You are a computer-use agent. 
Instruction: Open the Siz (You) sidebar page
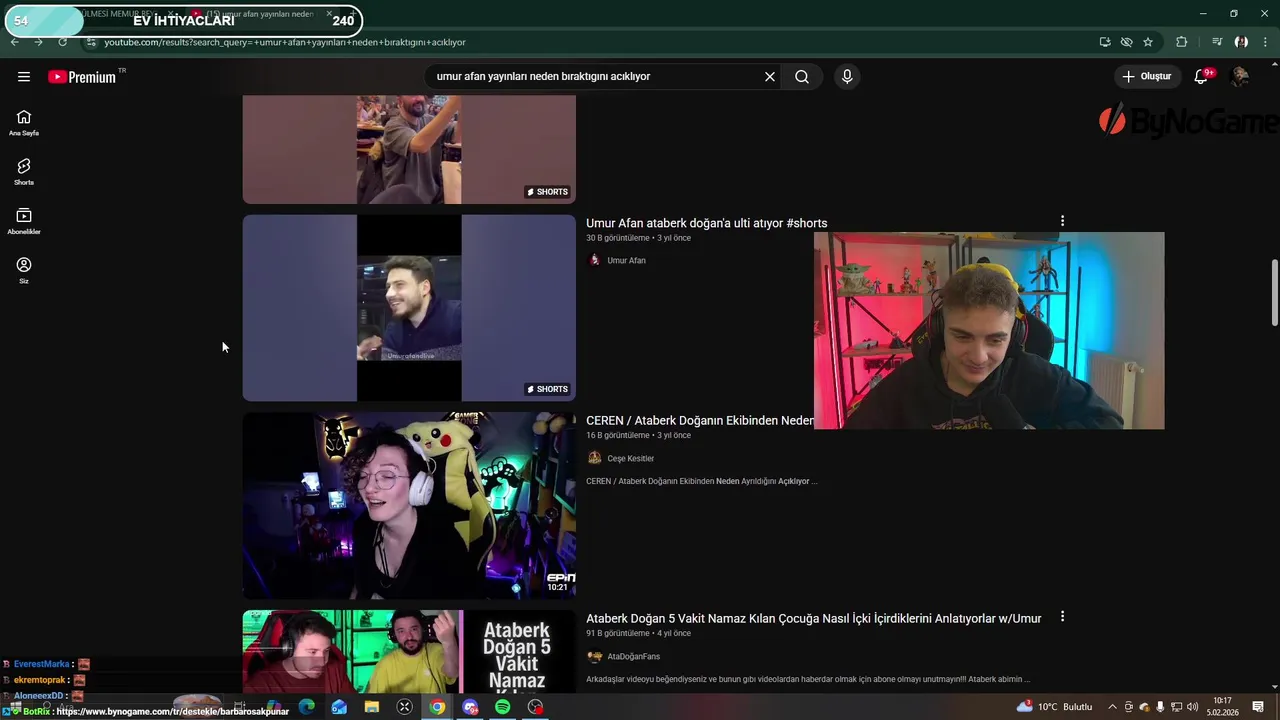[24, 270]
